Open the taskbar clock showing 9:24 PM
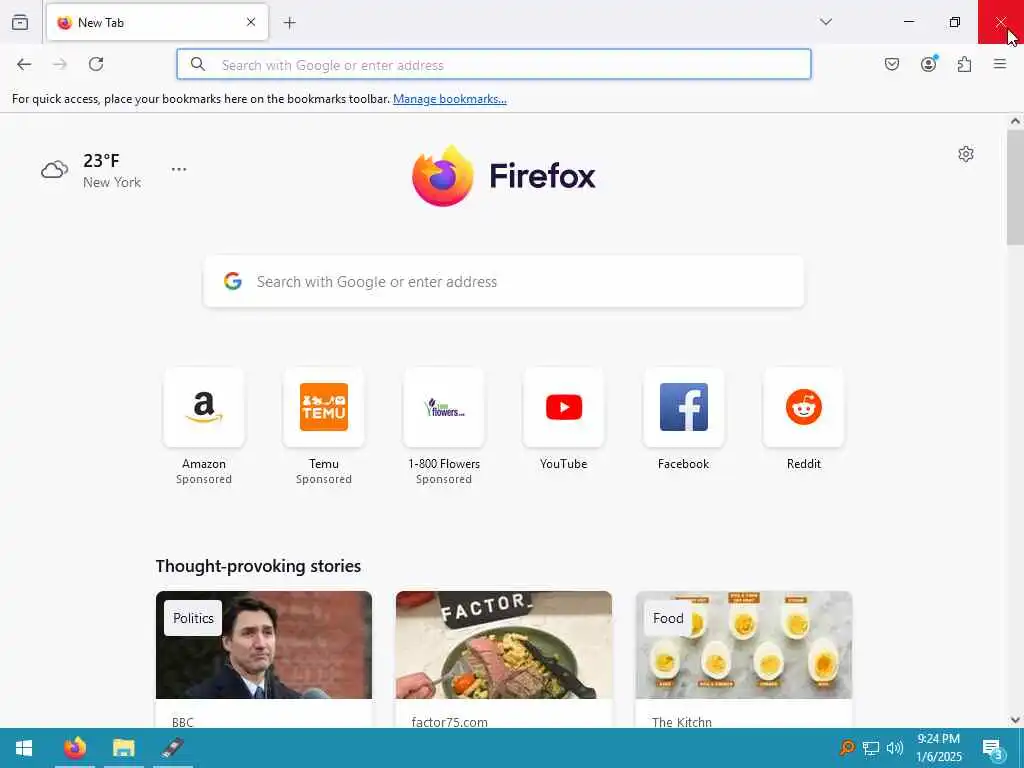The width and height of the screenshot is (1024, 768). coord(939,748)
